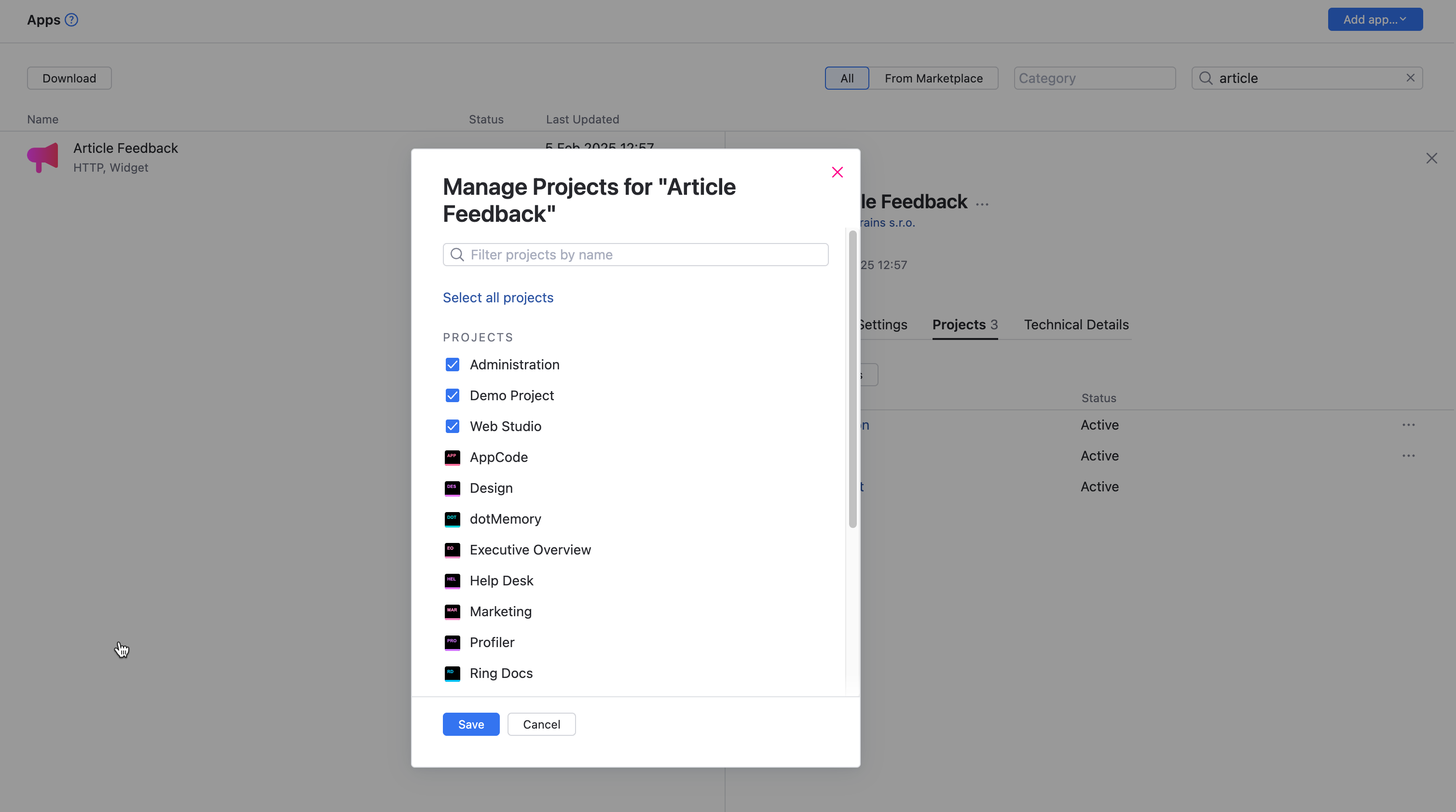Switch to the From Marketplace tab
This screenshot has height=812, width=1456.
point(934,78)
